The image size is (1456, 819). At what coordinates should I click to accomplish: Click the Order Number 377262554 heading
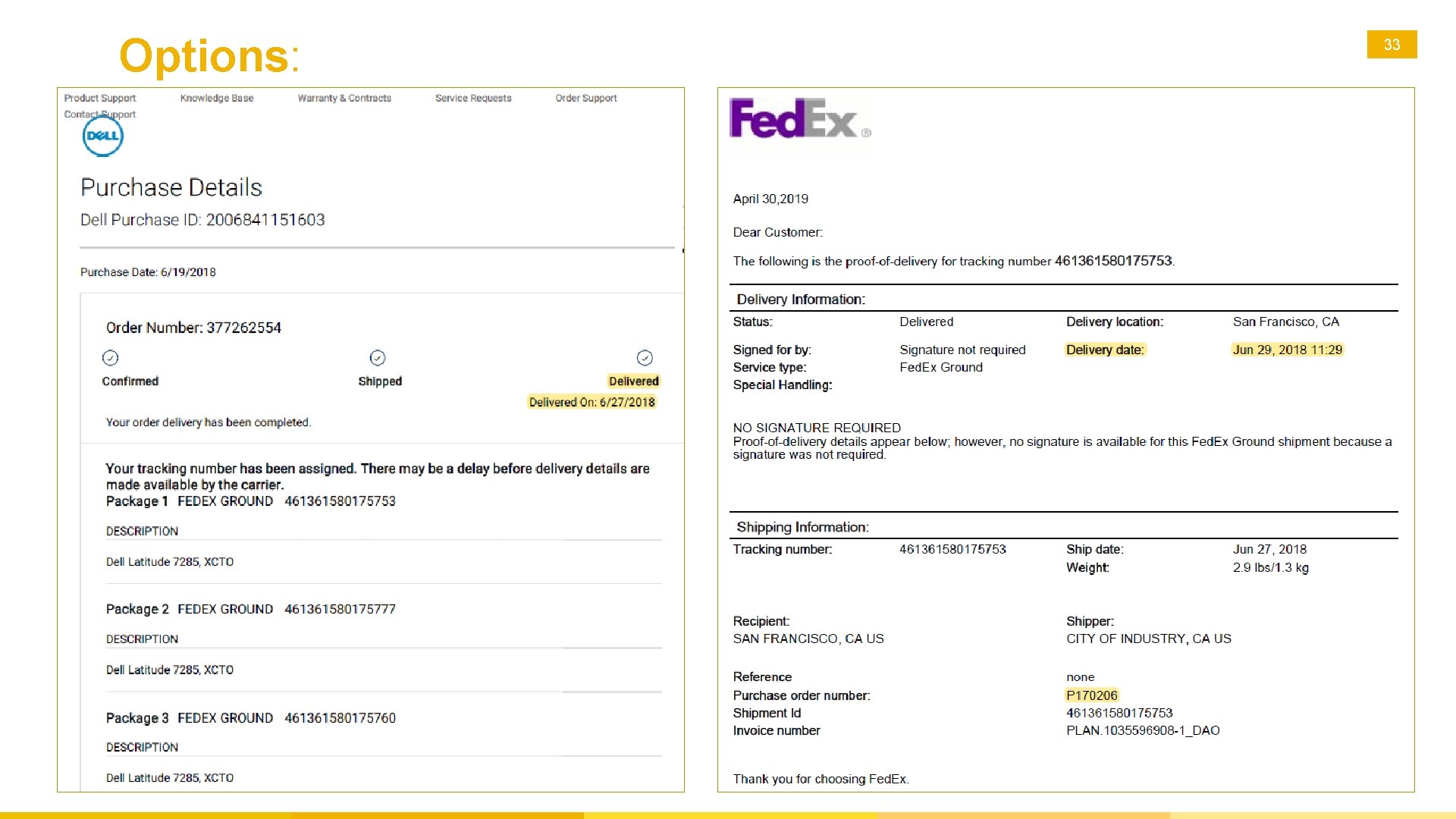pyautogui.click(x=193, y=328)
